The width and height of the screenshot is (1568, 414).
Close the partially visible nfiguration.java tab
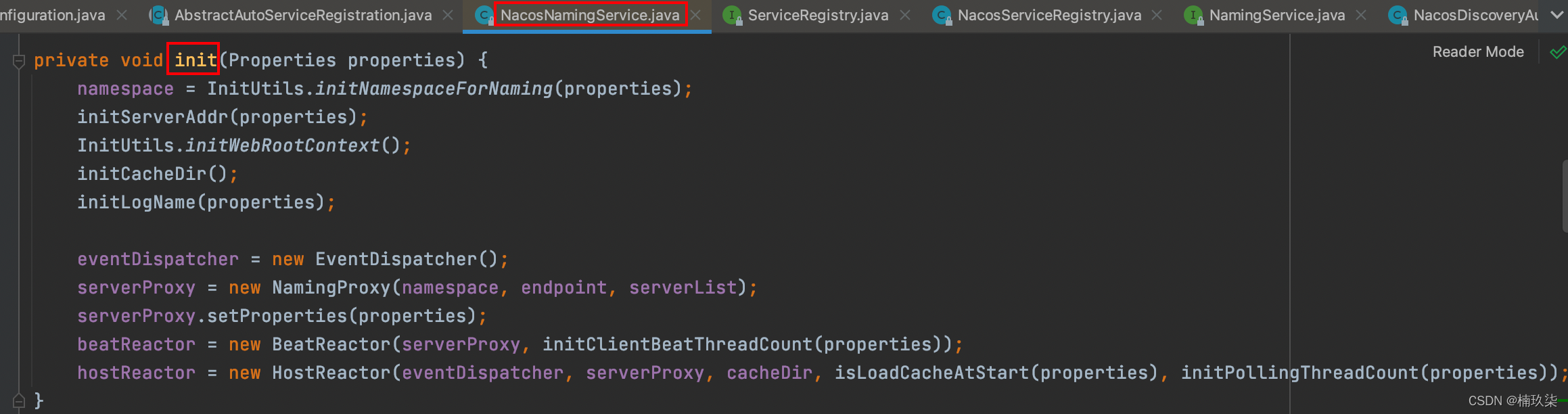coord(122,15)
